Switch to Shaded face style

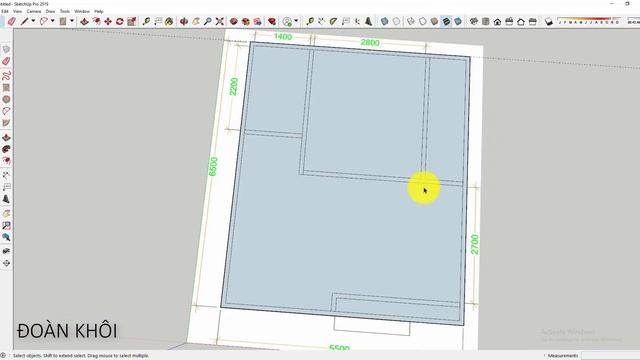[x=435, y=21]
